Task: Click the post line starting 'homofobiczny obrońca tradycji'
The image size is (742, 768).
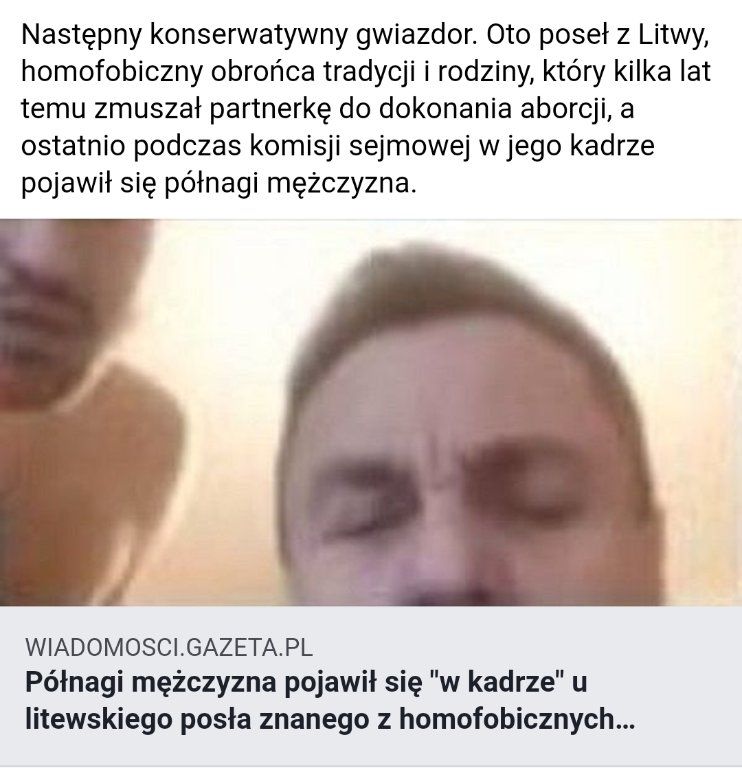Action: point(365,72)
